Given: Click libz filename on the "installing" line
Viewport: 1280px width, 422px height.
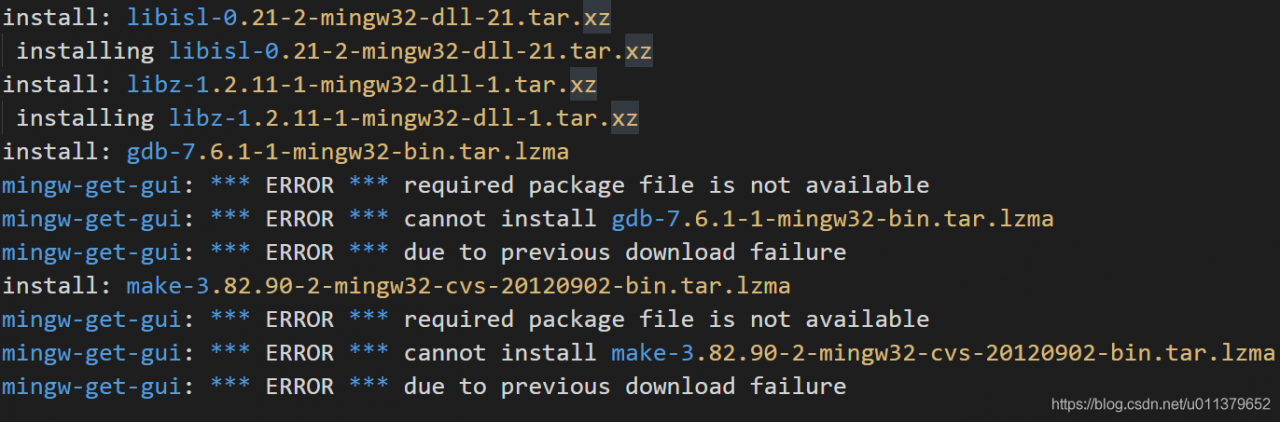Looking at the screenshot, I should point(403,118).
